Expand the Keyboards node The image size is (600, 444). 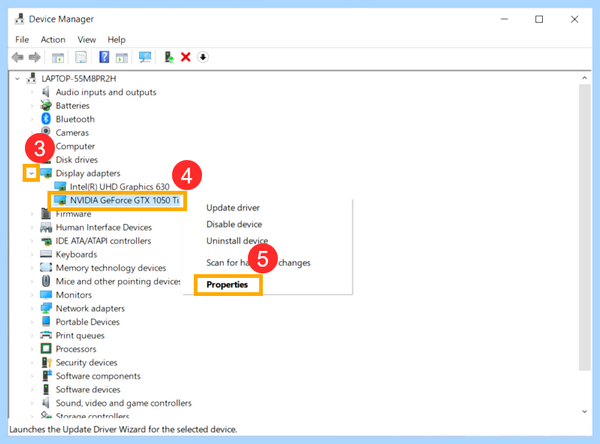pos(32,255)
